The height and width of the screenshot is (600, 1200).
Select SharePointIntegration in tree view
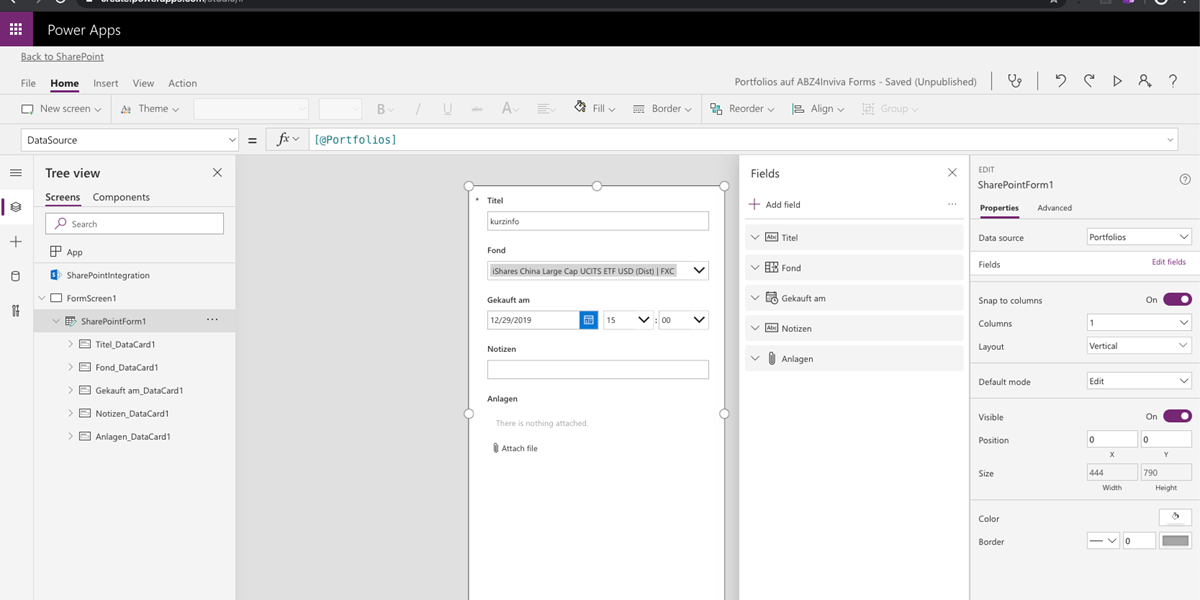coord(108,275)
